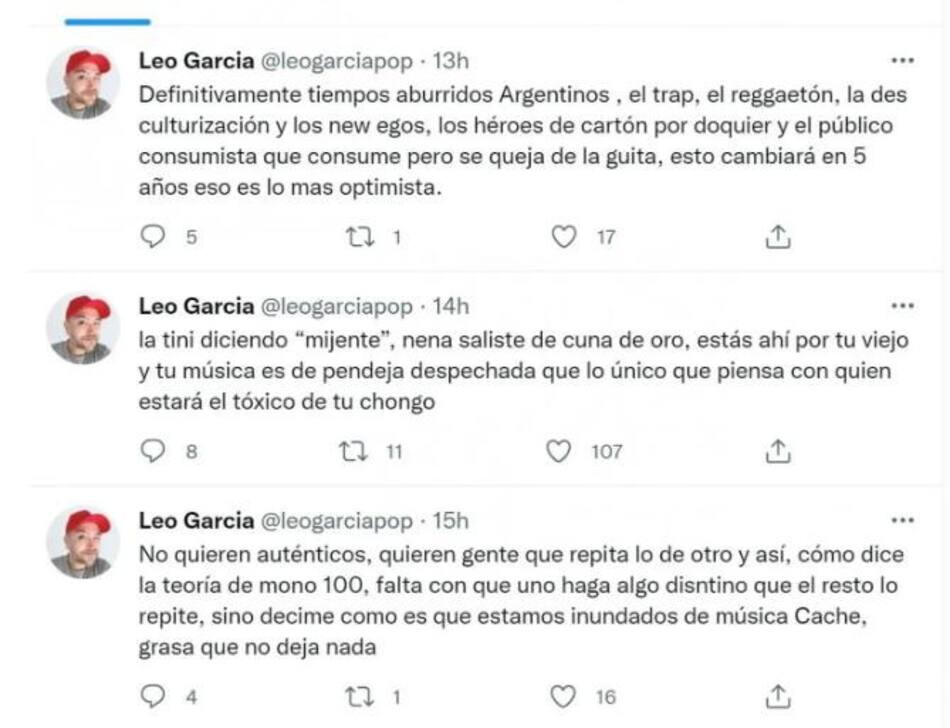Open the 15h timestamp of the last tweet
950x728 pixels.
[x=449, y=521]
